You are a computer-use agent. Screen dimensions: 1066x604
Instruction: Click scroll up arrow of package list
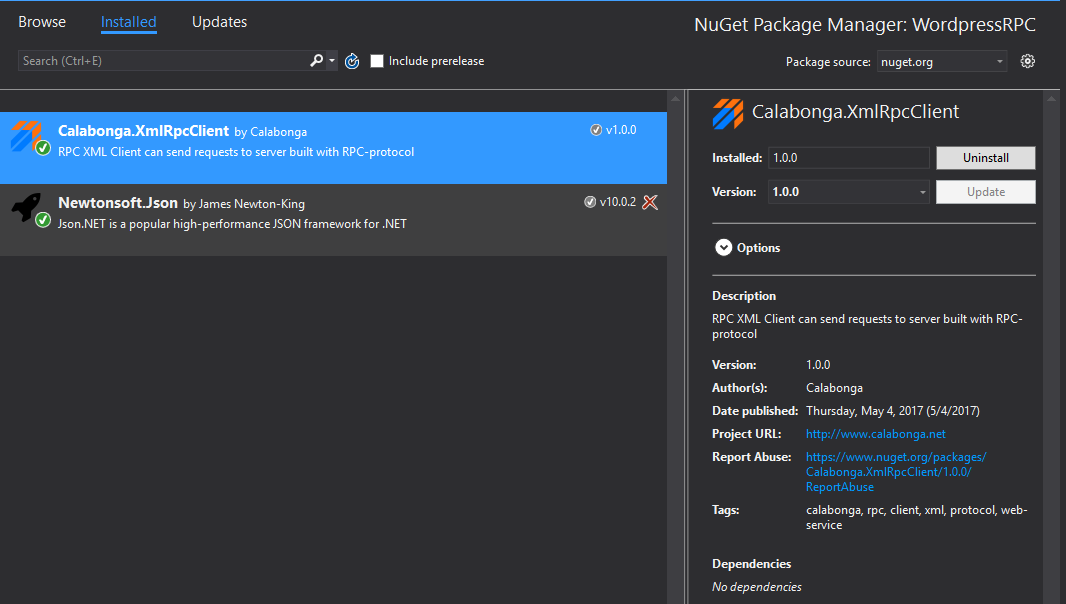pyautogui.click(x=675, y=99)
